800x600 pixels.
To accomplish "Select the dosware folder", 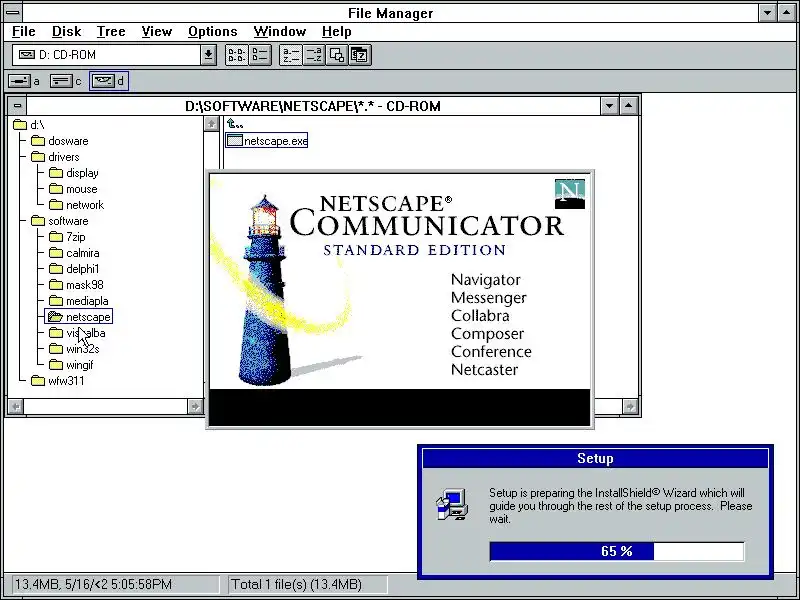I will coord(59,141).
